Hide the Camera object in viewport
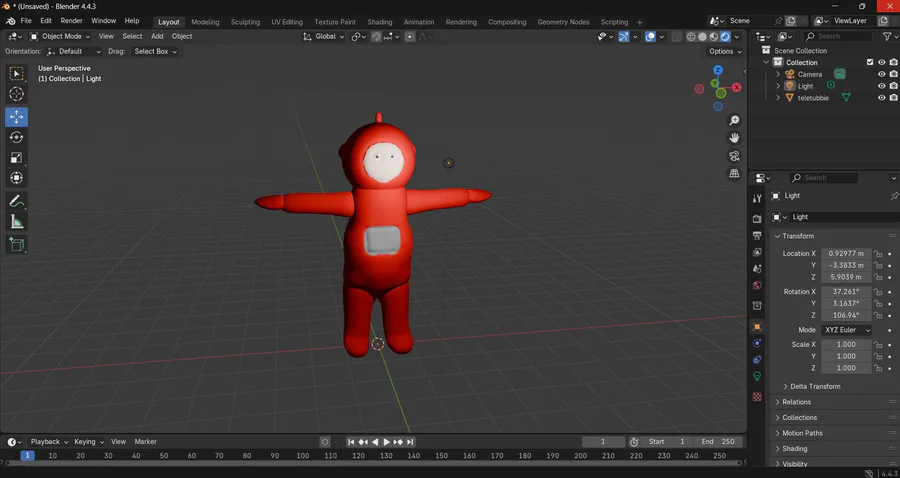This screenshot has width=900, height=478. coord(882,74)
